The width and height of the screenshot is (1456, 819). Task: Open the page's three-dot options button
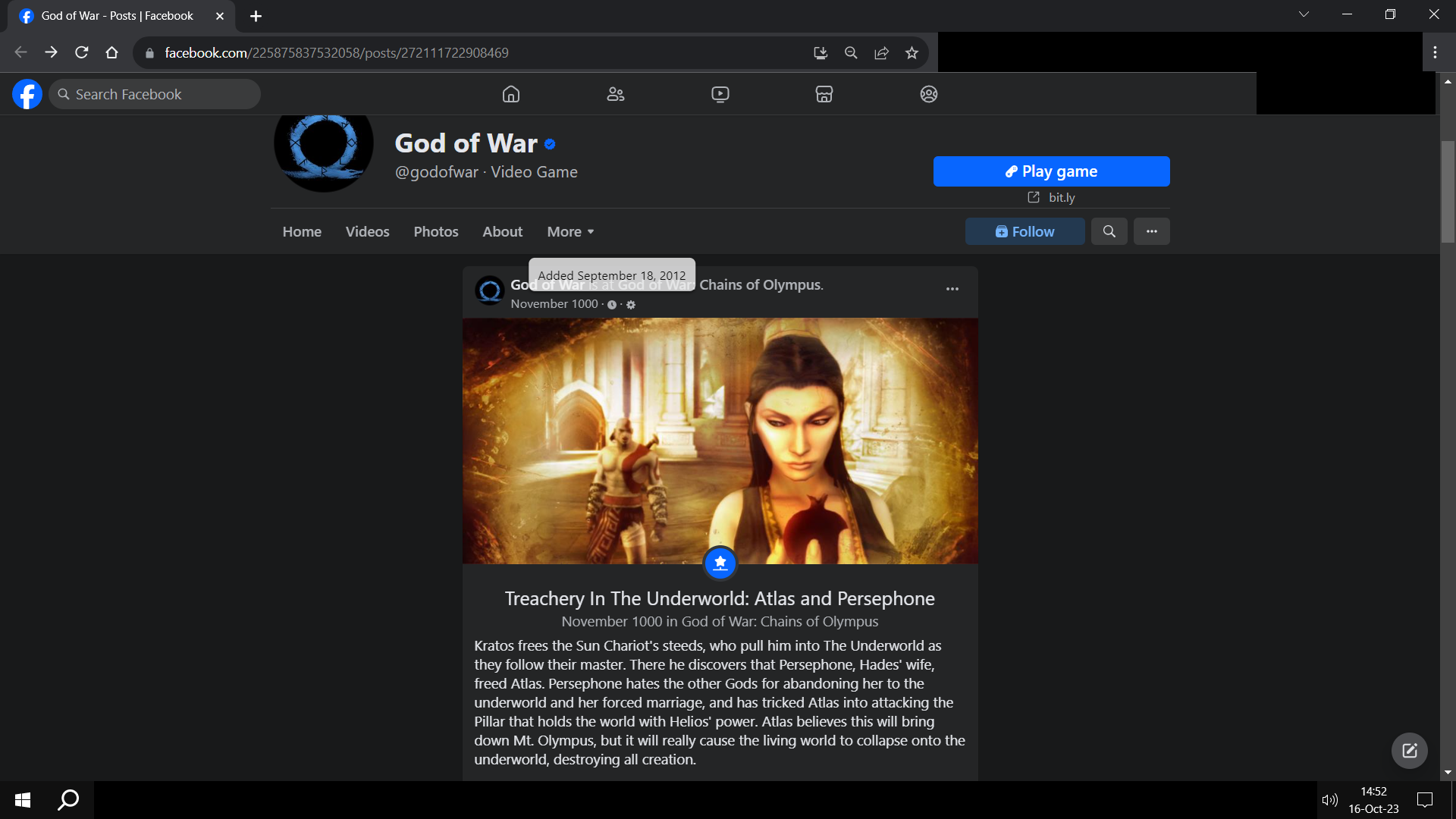click(1151, 231)
